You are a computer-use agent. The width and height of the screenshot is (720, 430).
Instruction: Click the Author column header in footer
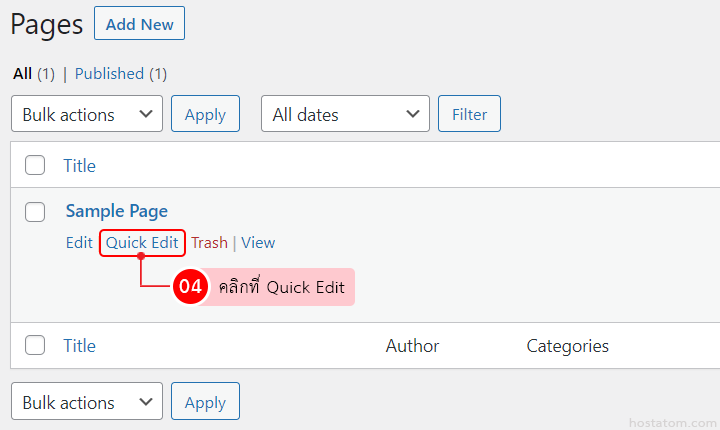[x=412, y=346]
